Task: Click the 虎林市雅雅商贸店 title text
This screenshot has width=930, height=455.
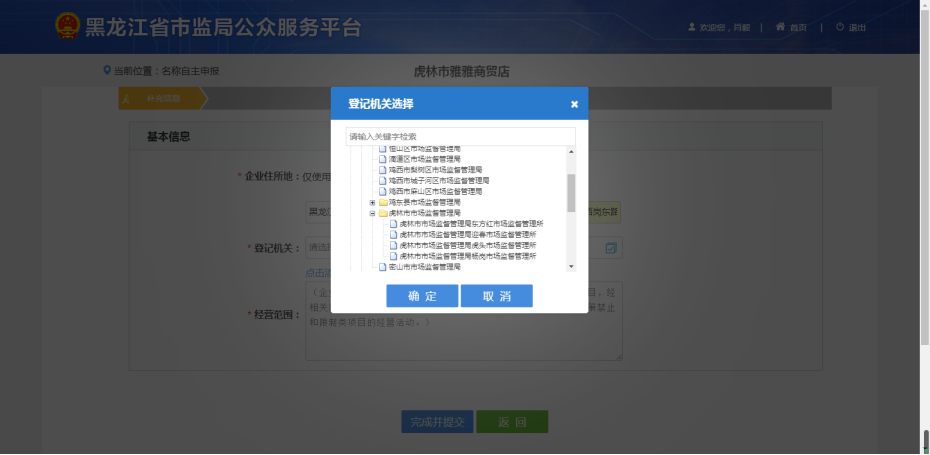Action: coord(461,72)
